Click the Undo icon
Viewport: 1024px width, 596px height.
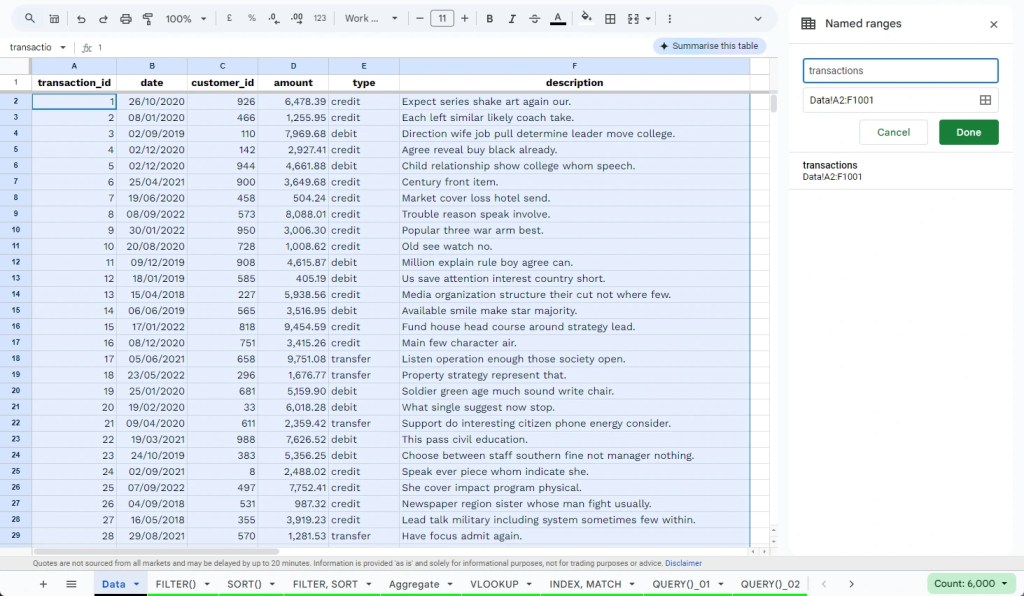[x=81, y=19]
